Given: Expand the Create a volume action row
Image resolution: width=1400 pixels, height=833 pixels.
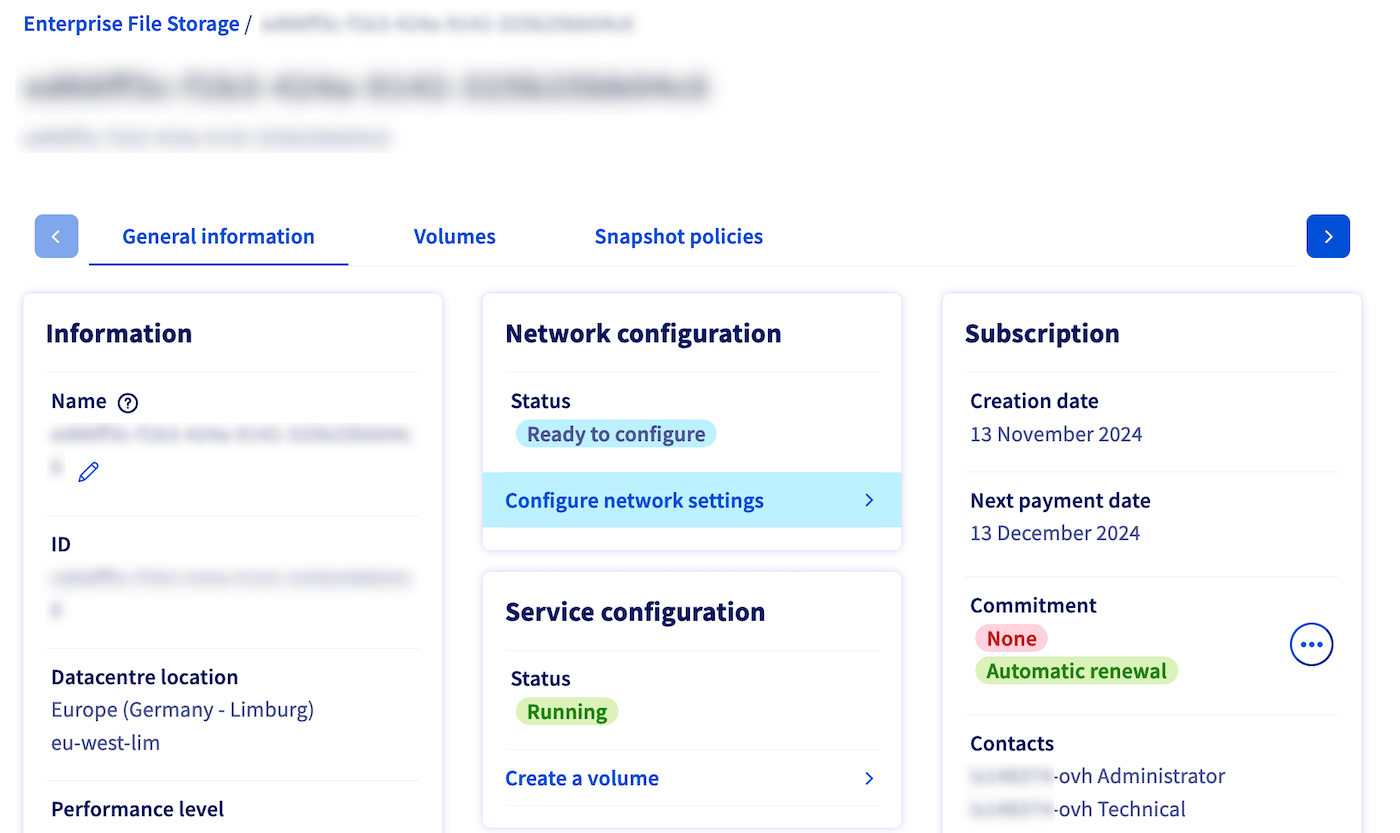Looking at the screenshot, I should pos(691,778).
